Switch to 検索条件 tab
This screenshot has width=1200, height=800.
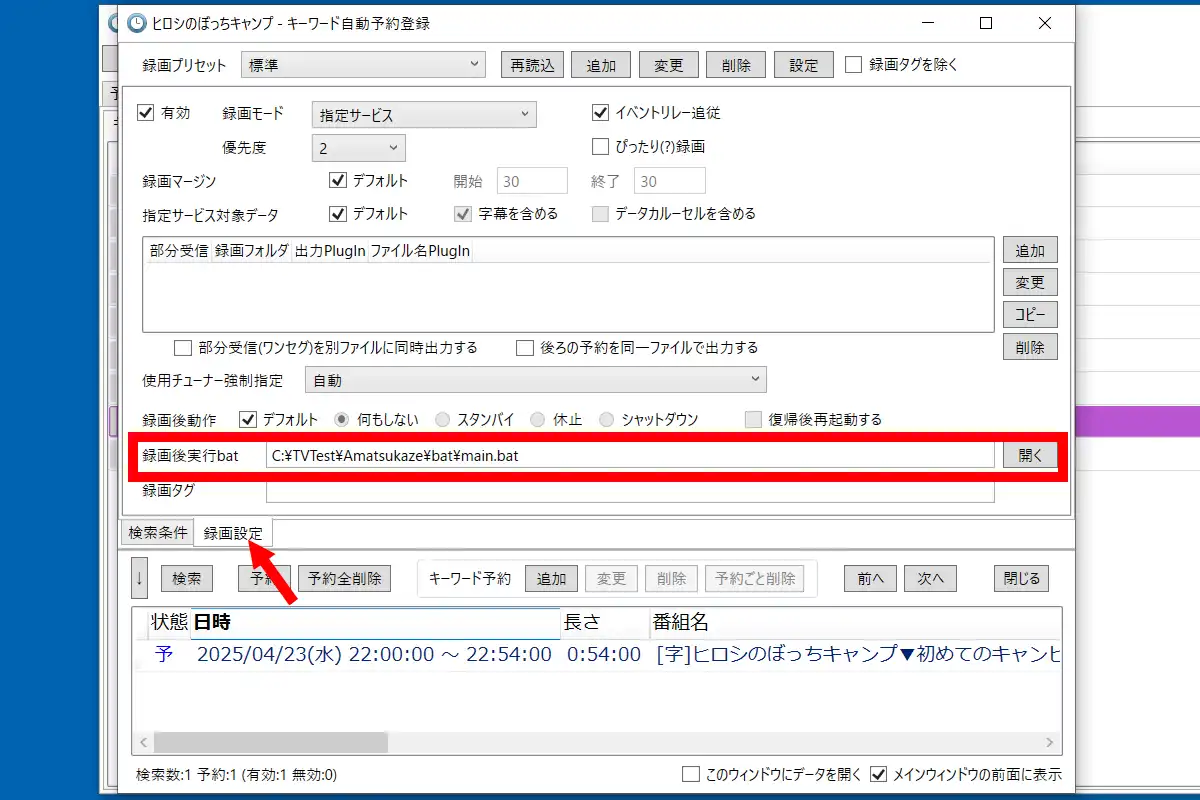158,533
